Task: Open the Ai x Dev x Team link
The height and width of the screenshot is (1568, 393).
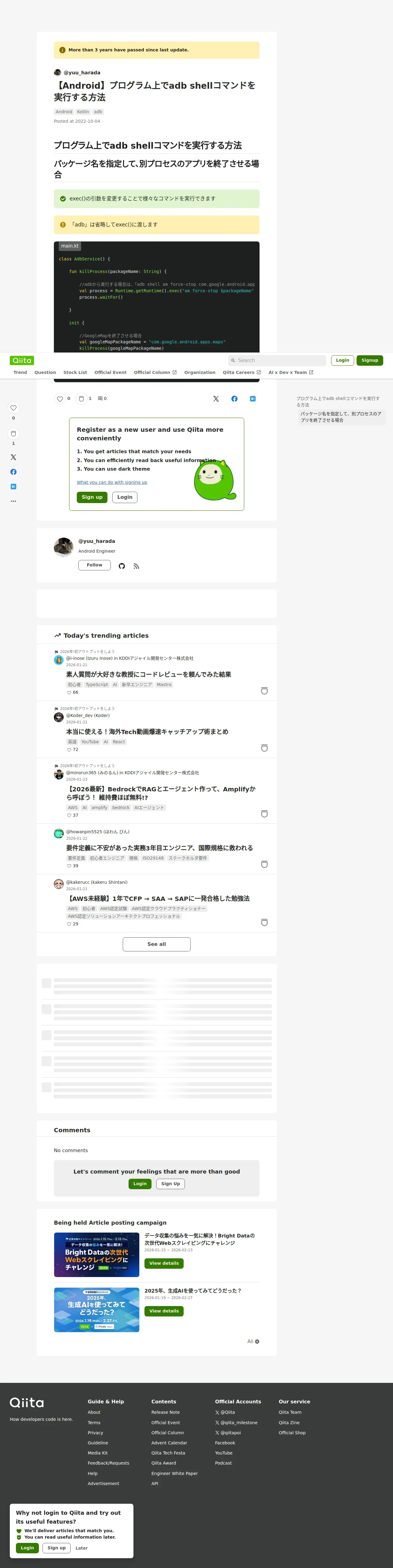Action: pyautogui.click(x=291, y=372)
